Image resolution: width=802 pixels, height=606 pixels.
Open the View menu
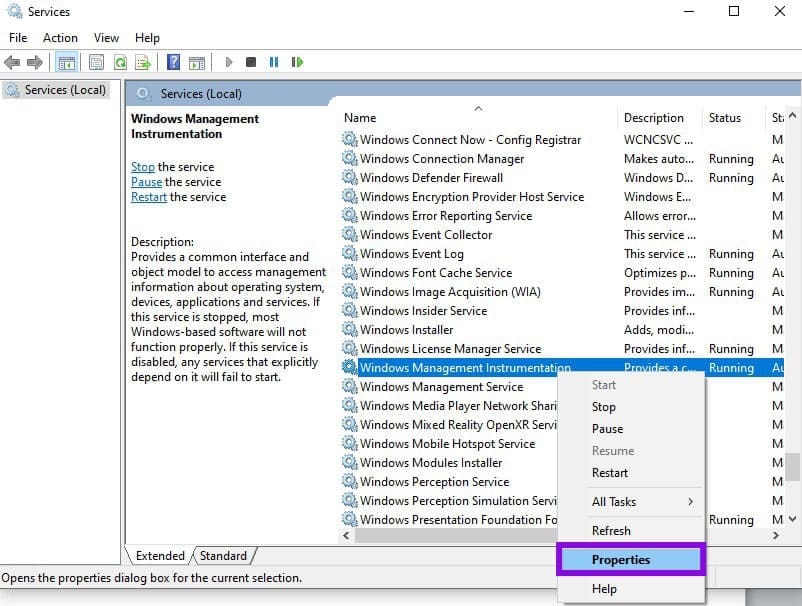[106, 38]
